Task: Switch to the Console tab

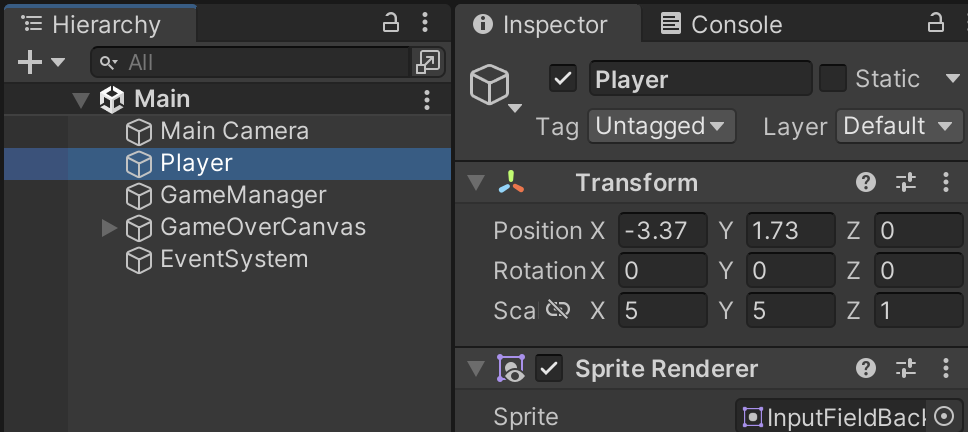Action: [722, 24]
